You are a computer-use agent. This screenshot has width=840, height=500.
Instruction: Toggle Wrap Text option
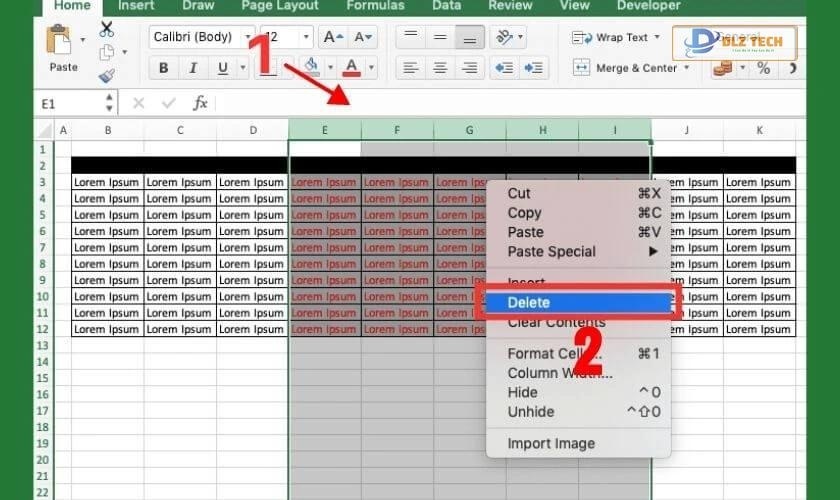(612, 38)
